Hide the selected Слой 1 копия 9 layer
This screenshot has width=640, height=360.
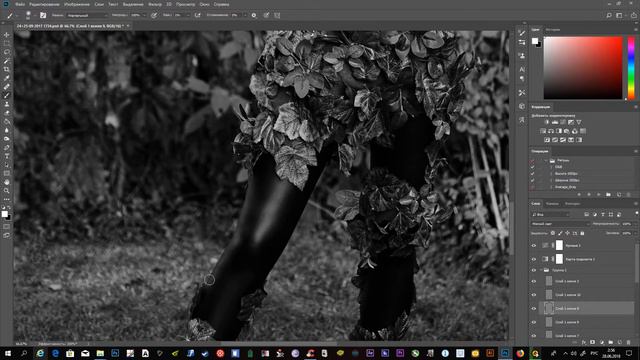pyautogui.click(x=533, y=309)
